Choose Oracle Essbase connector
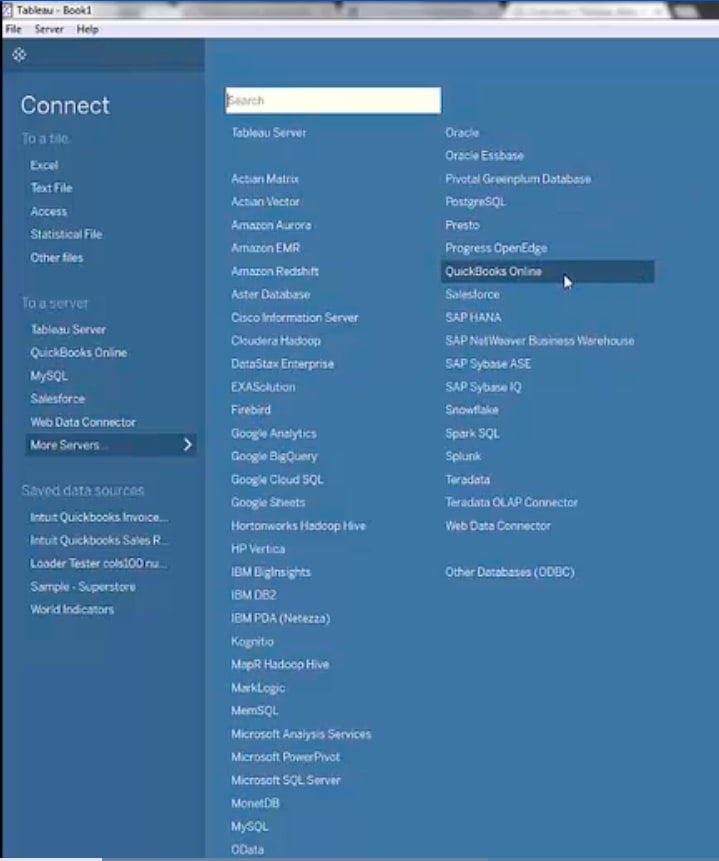Image resolution: width=719 pixels, height=861 pixels. tap(484, 156)
